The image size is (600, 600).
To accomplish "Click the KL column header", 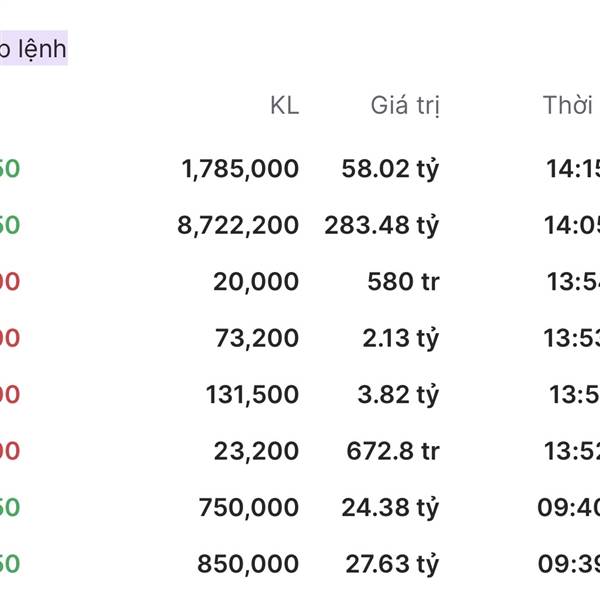I will [284, 105].
